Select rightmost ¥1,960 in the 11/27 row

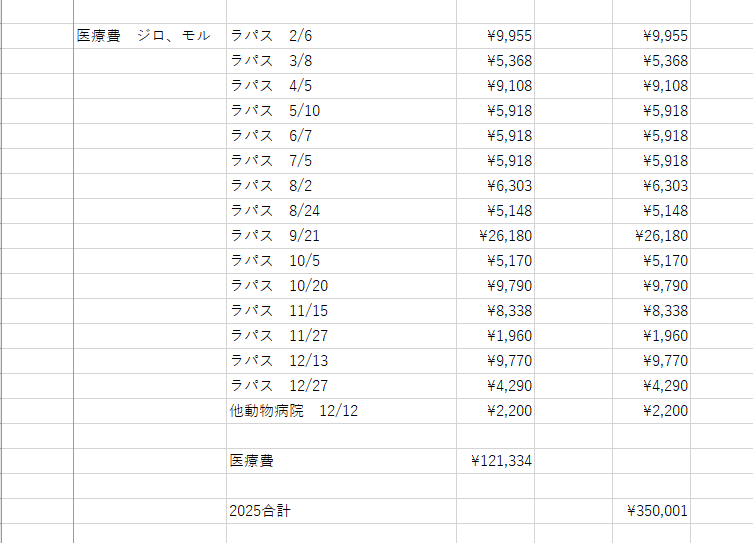[x=651, y=336]
